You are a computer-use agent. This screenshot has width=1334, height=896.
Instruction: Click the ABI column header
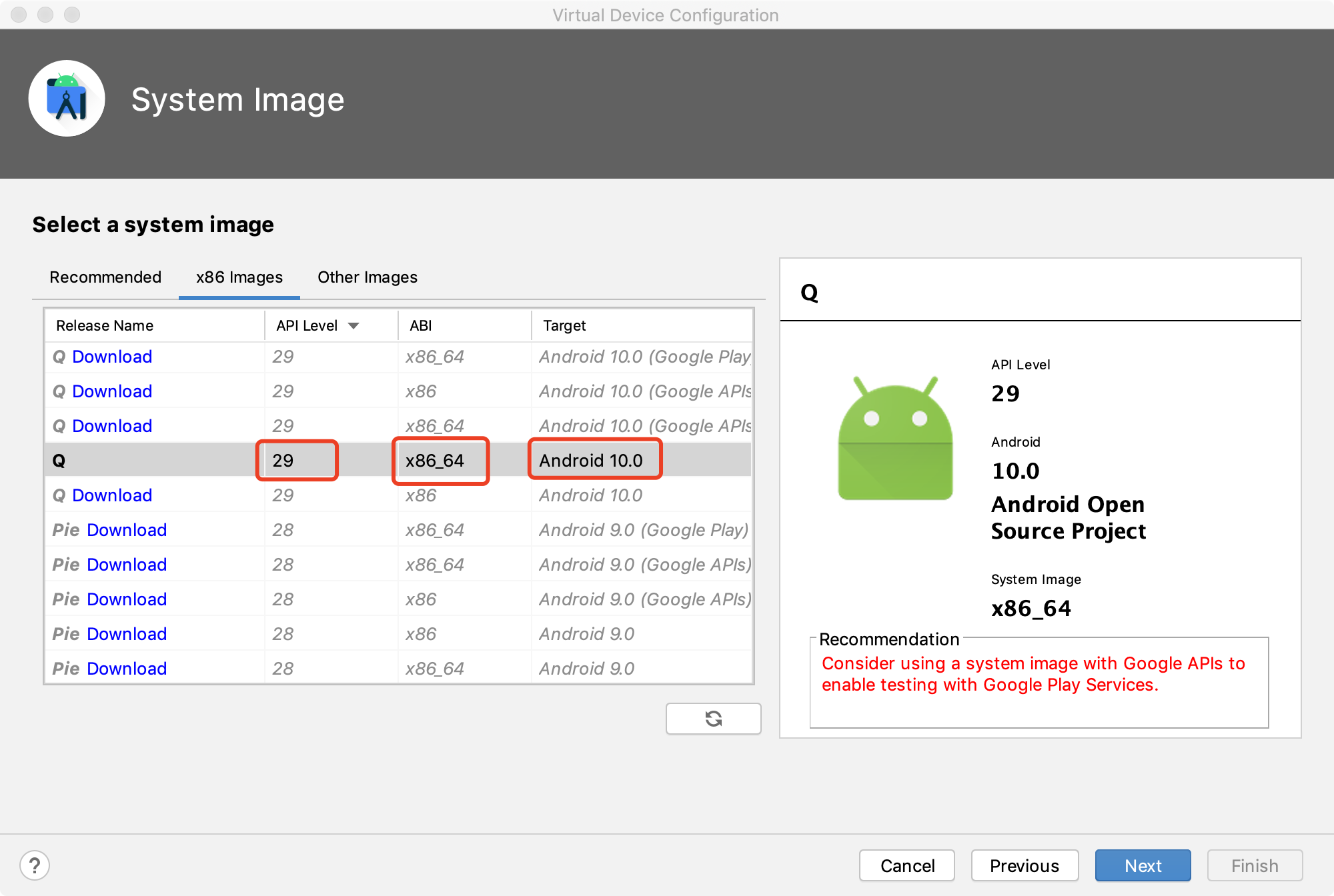[x=465, y=325]
